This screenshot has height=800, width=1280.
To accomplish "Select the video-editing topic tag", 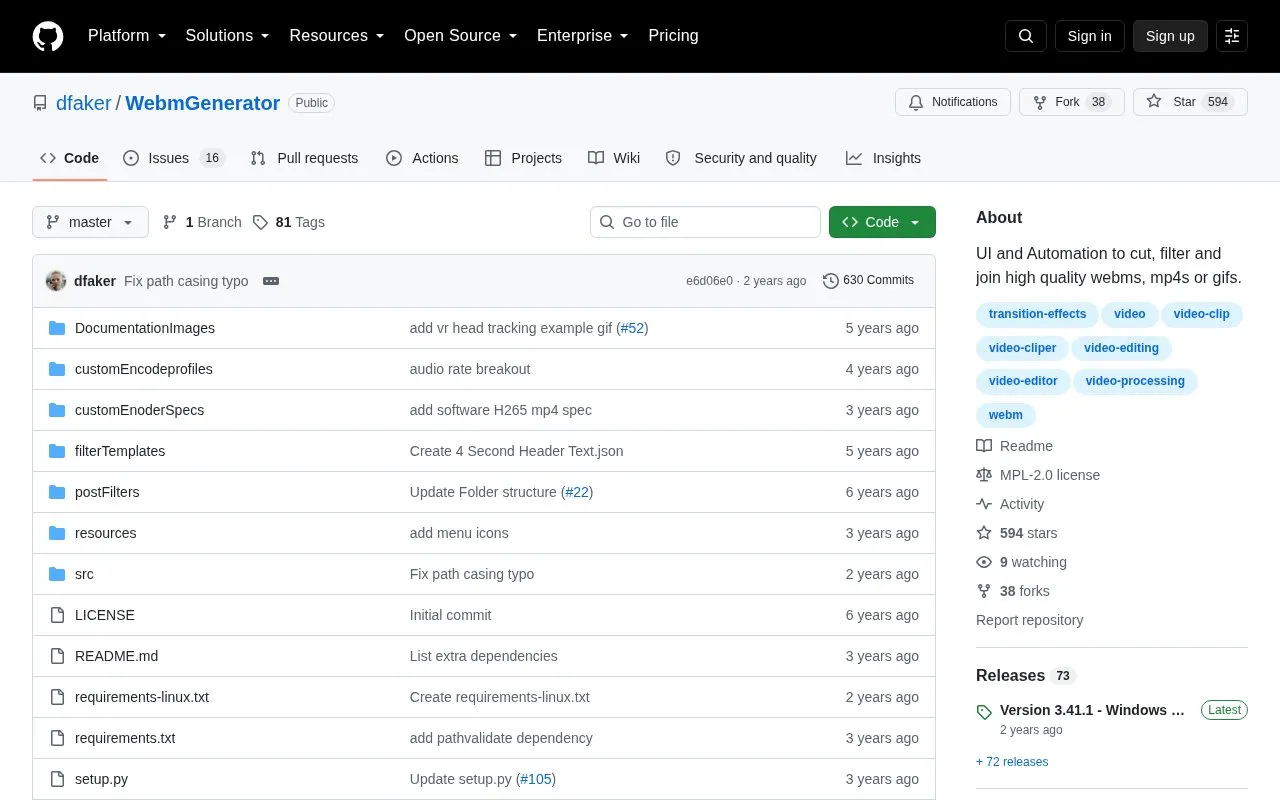I will (1121, 348).
